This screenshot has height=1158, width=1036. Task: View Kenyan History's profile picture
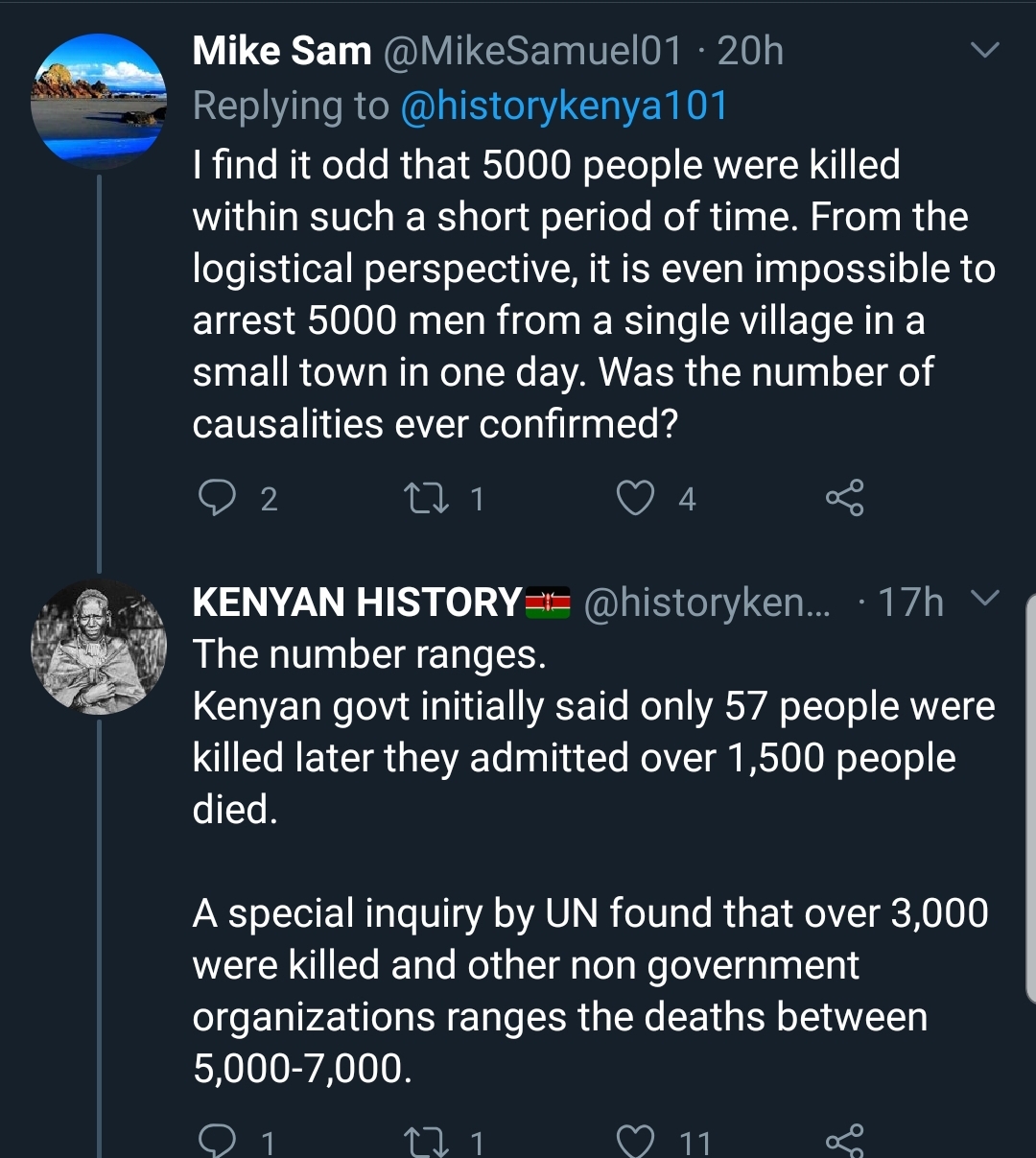pyautogui.click(x=99, y=647)
